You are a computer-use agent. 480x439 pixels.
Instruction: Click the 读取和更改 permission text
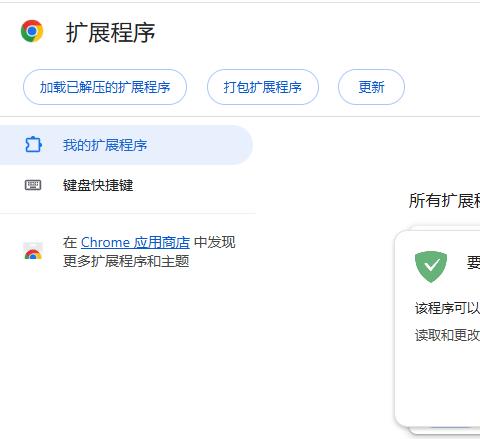point(447,335)
